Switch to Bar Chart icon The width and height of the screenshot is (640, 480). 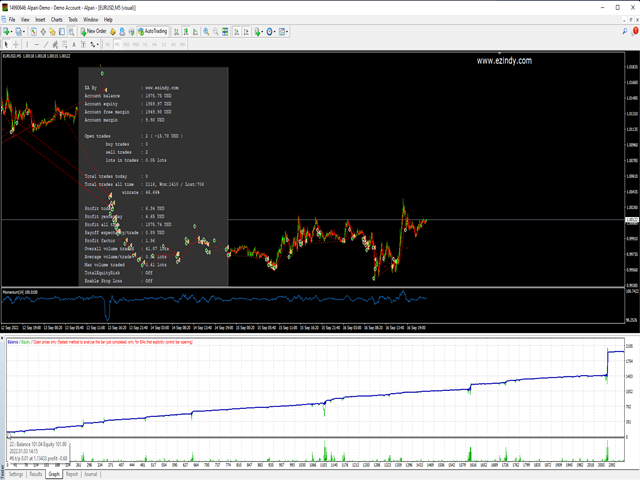176,31
